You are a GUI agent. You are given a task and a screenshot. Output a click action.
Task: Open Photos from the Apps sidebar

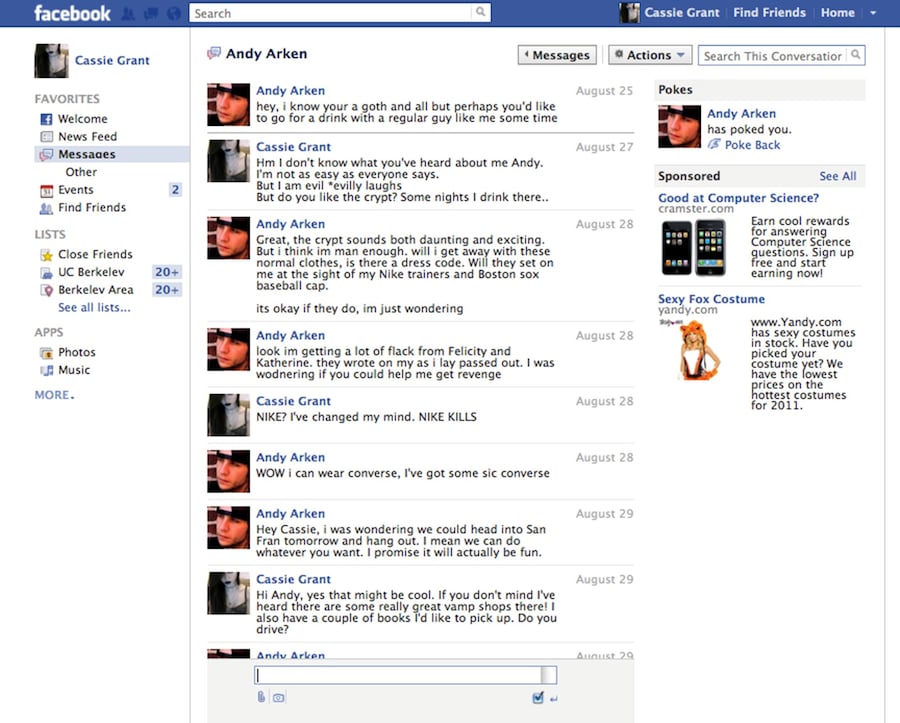[76, 352]
